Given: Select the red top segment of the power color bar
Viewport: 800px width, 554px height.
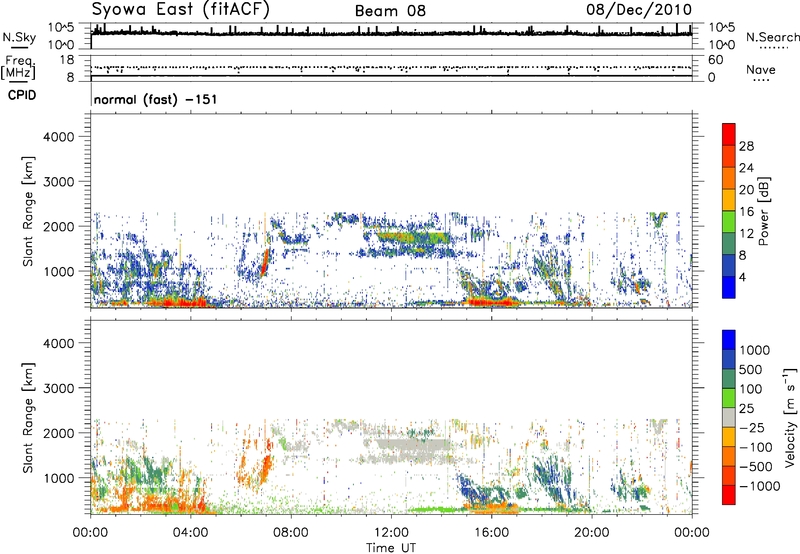Looking at the screenshot, I should click(729, 134).
